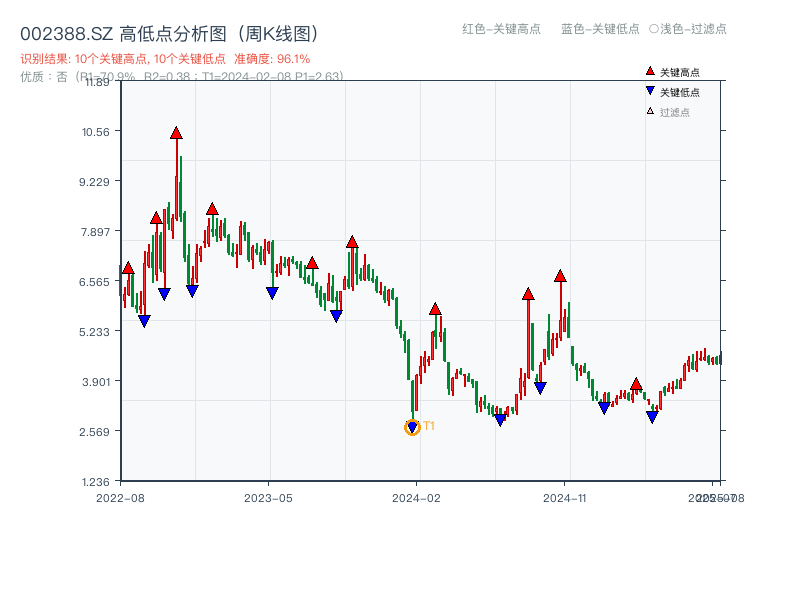Click the blue triangle beside 关键低点 legend
The width and height of the screenshot is (800, 600).
click(650, 91)
